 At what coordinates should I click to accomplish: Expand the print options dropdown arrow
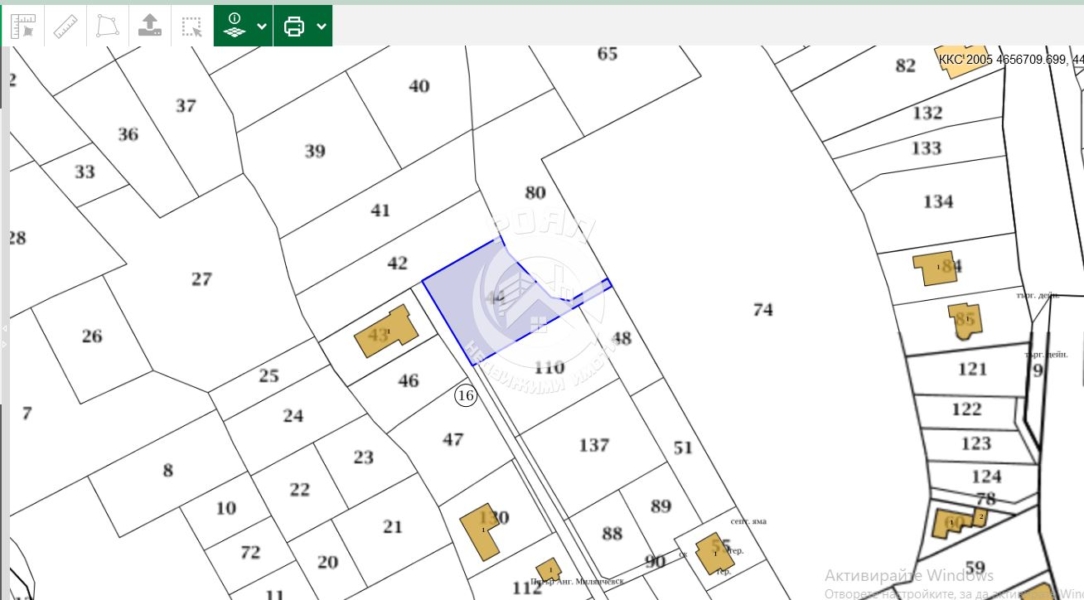pyautogui.click(x=321, y=26)
